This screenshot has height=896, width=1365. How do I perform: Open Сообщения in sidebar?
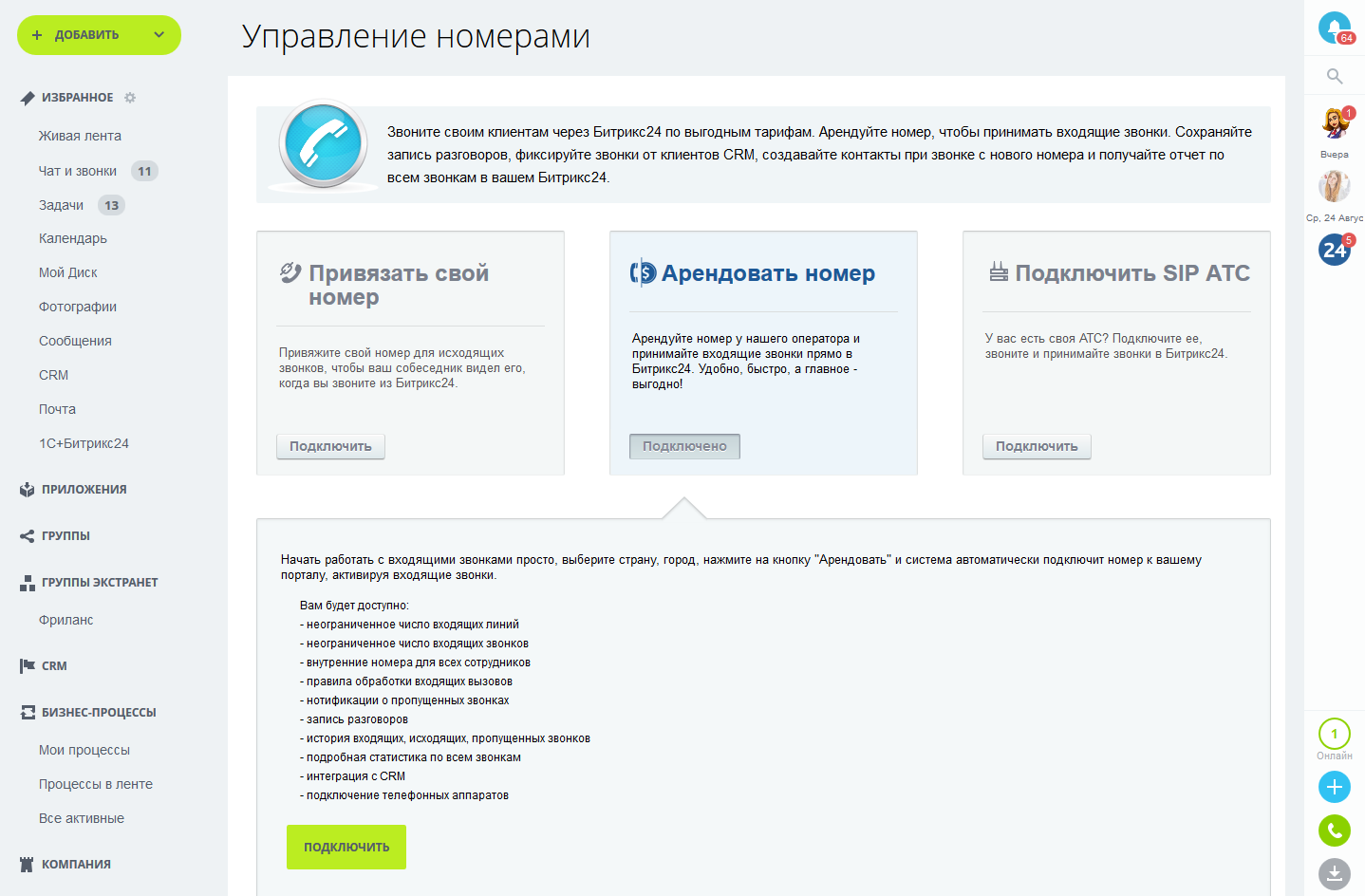[x=75, y=341]
